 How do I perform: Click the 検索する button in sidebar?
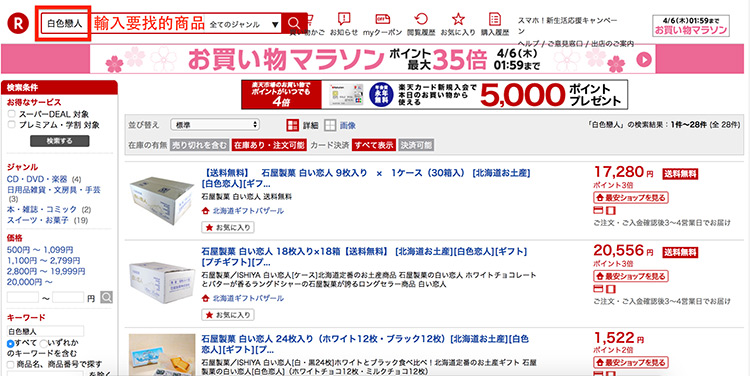tap(60, 141)
